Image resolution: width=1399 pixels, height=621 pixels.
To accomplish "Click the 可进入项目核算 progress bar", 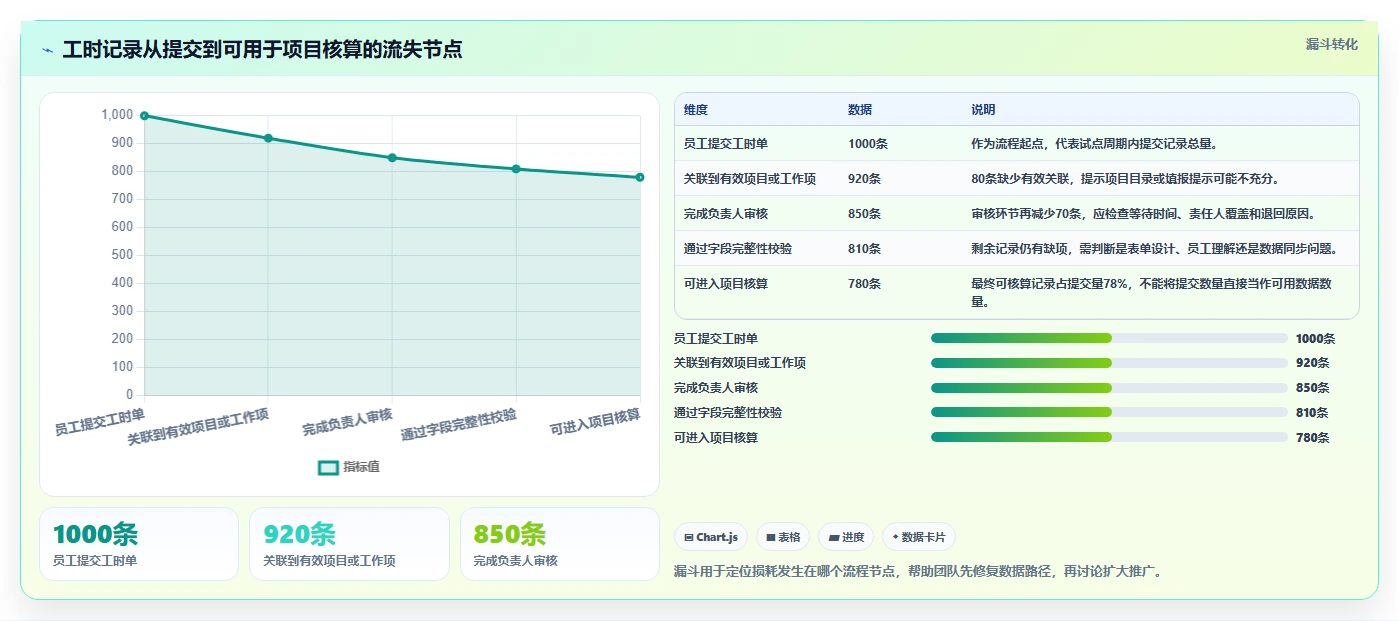I will [1109, 437].
